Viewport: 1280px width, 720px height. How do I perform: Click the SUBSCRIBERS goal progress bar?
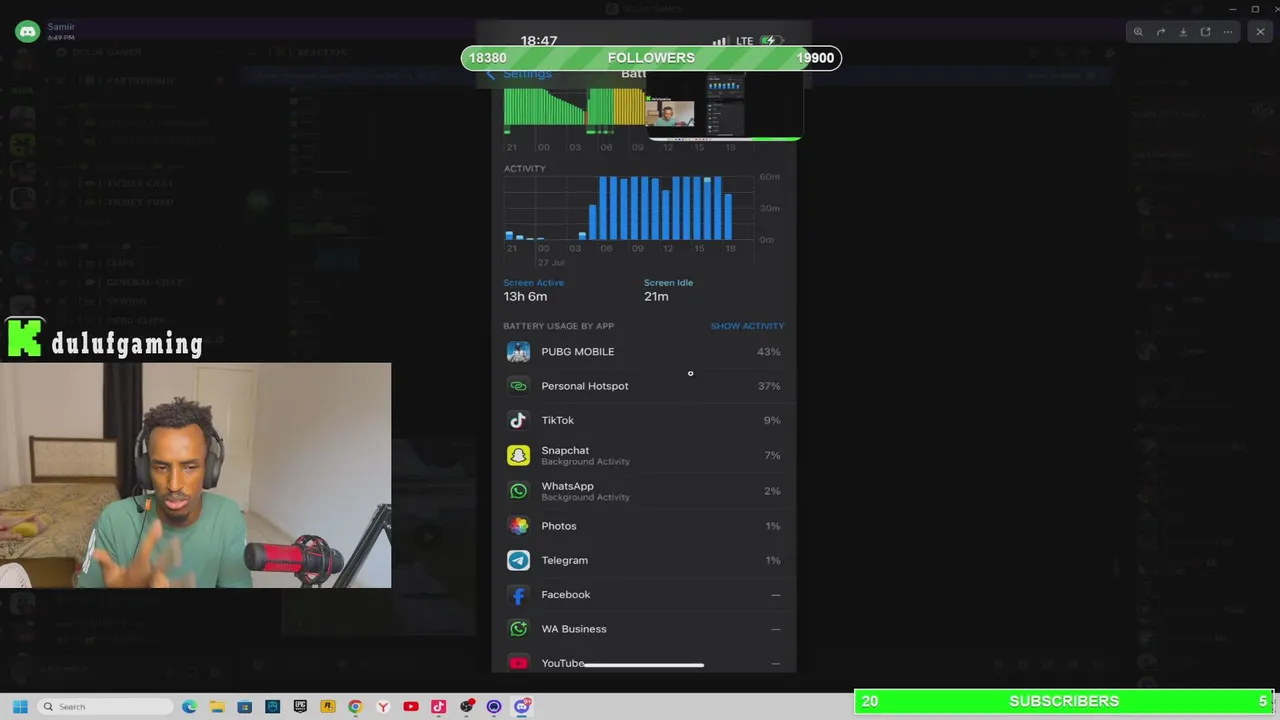tap(1064, 702)
